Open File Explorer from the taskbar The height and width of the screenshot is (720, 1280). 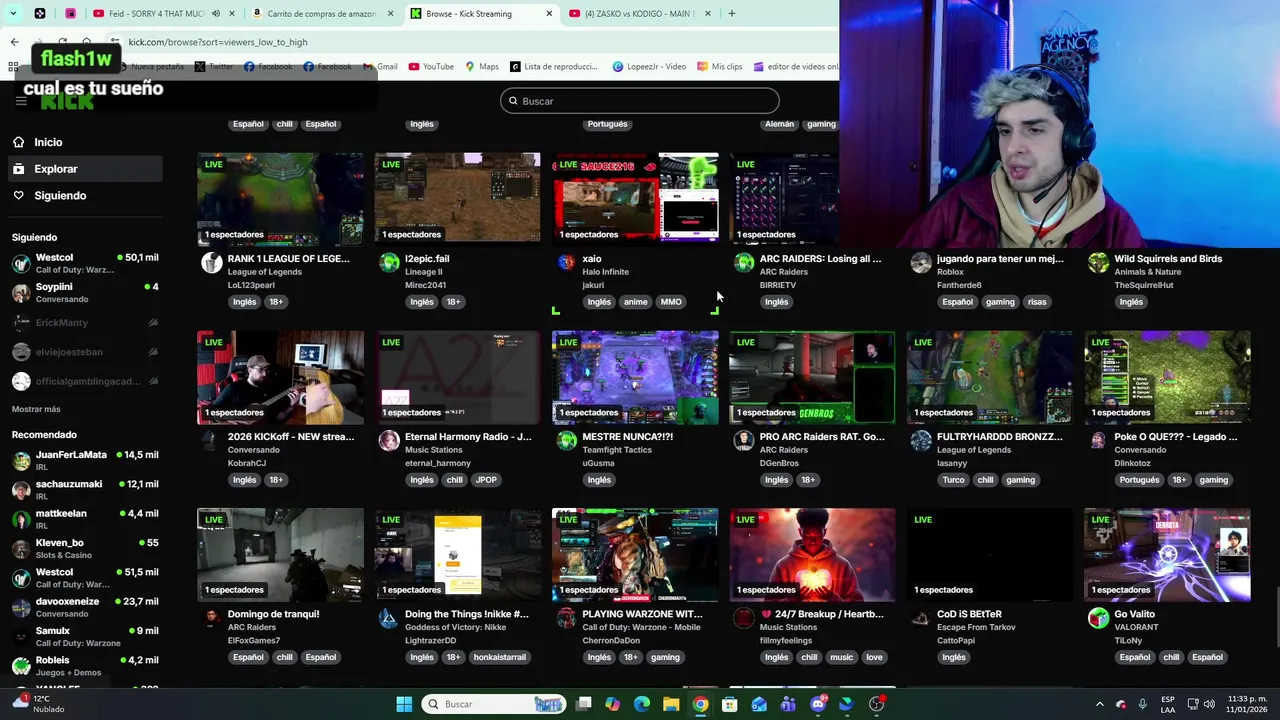click(x=671, y=704)
